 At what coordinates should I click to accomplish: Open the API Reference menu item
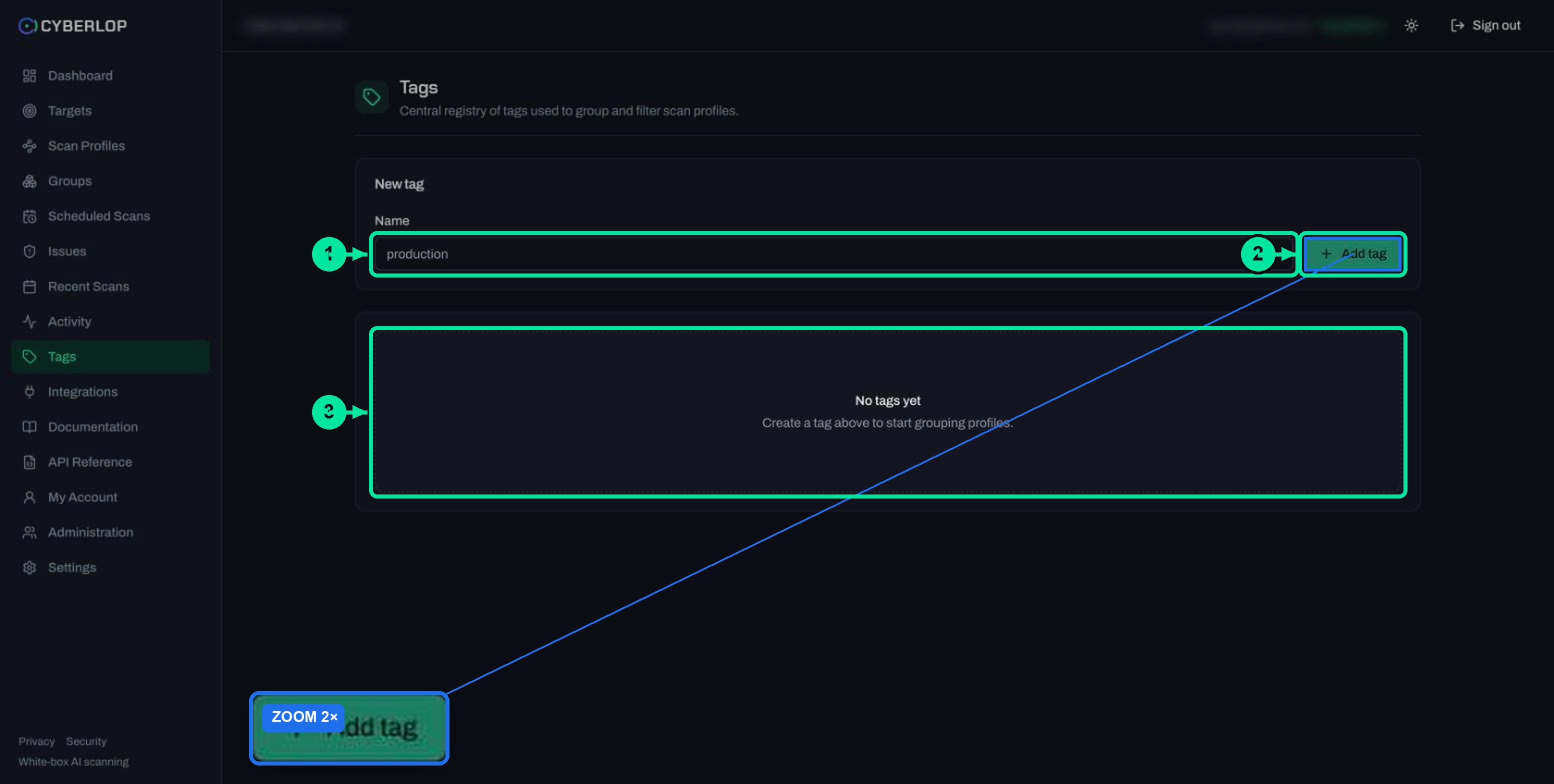point(110,462)
